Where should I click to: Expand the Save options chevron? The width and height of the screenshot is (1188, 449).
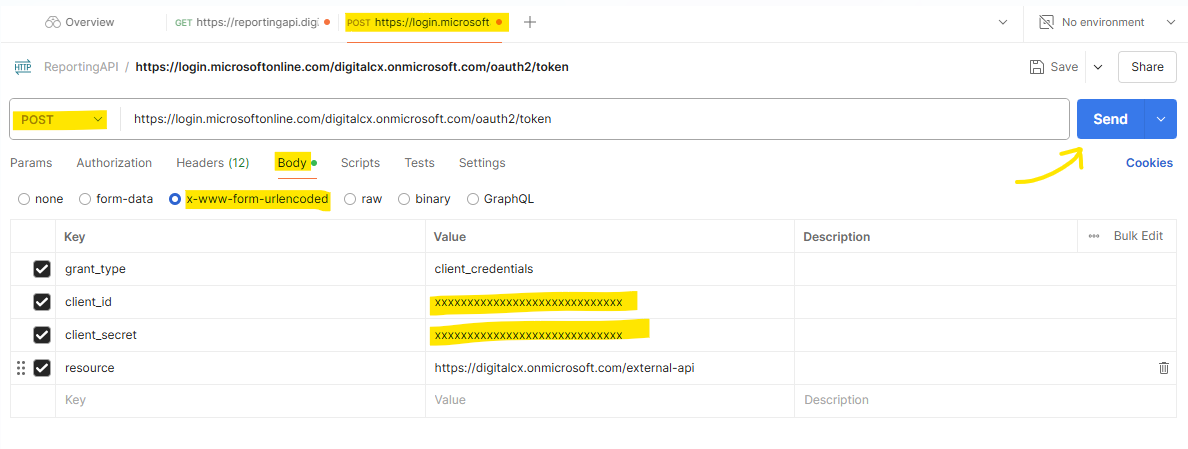coord(1097,67)
